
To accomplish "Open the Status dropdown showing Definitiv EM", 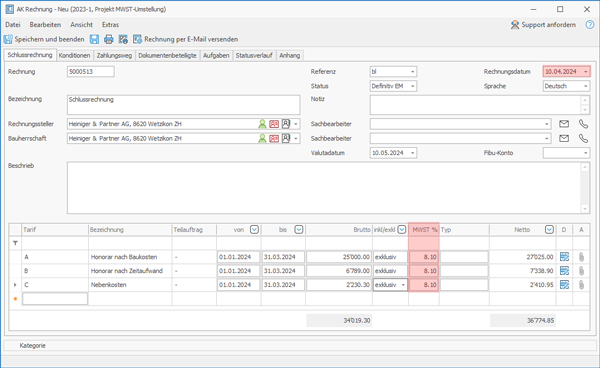I will [412, 86].
